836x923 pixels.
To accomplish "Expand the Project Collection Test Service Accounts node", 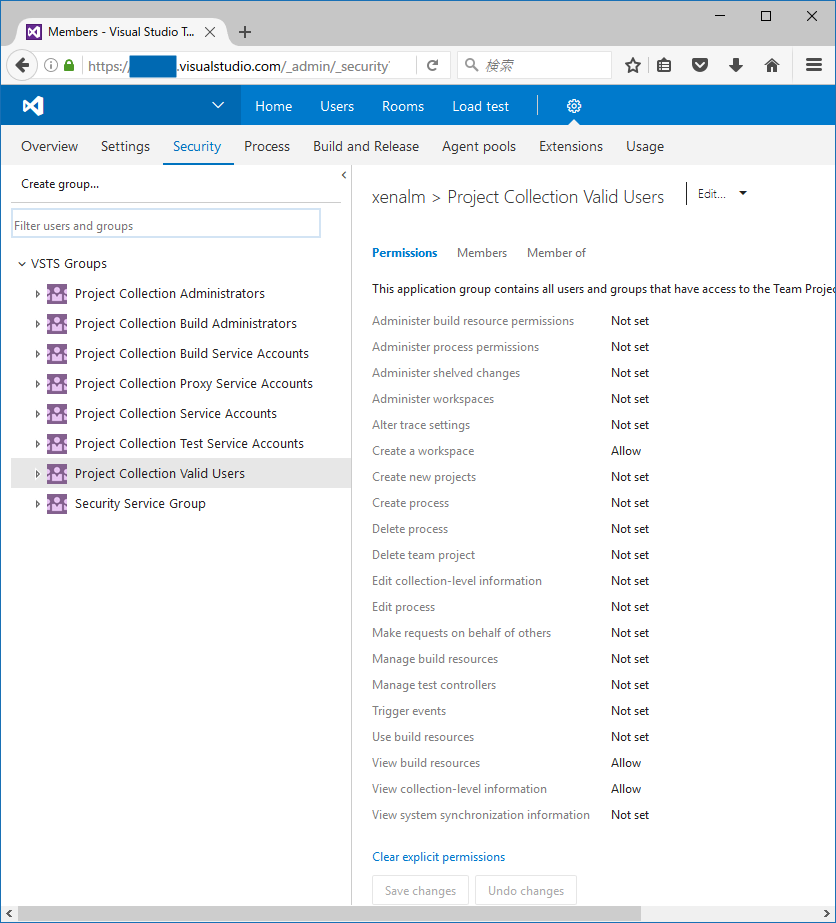I will [x=38, y=444].
